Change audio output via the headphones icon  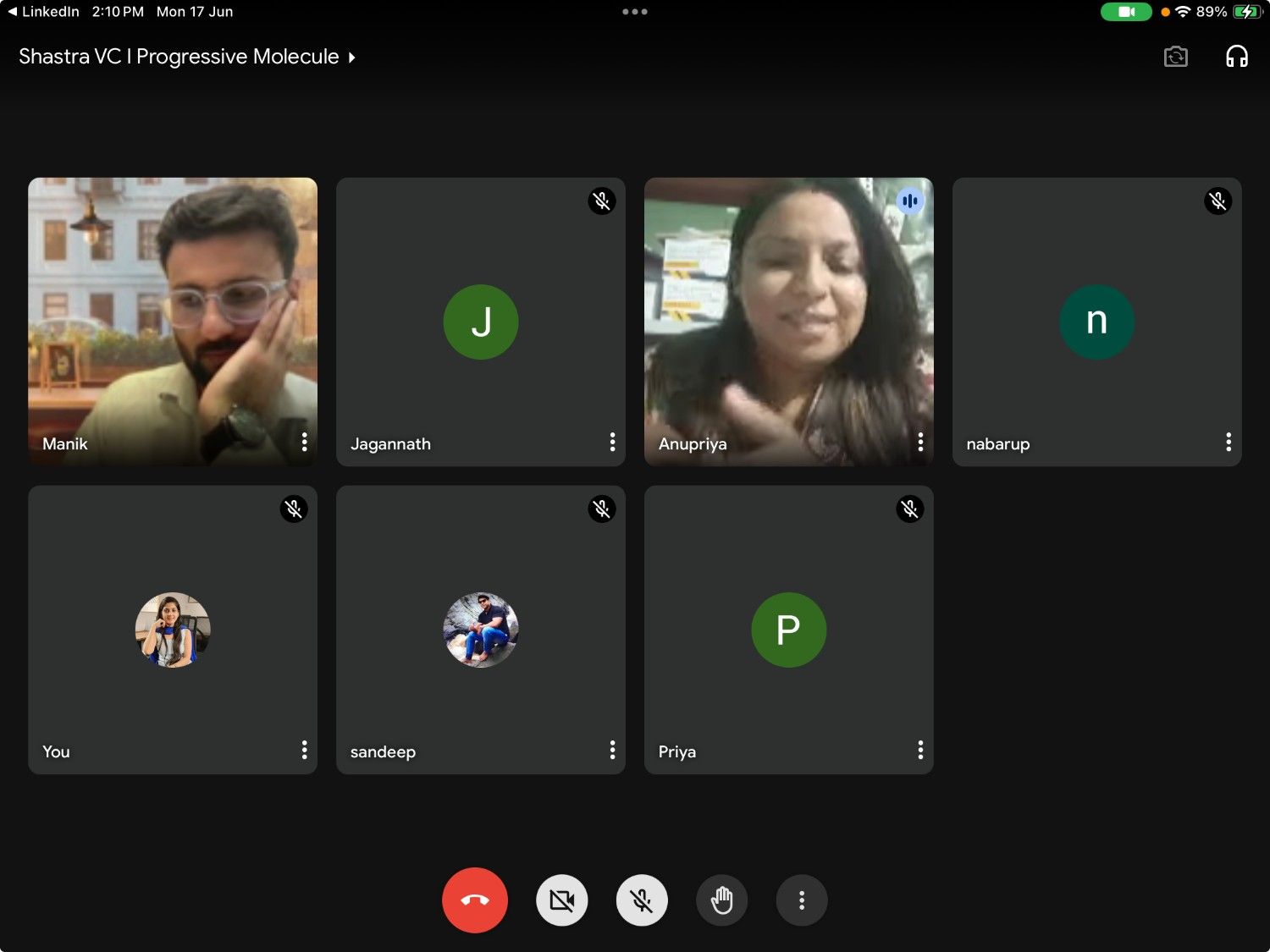click(x=1237, y=57)
